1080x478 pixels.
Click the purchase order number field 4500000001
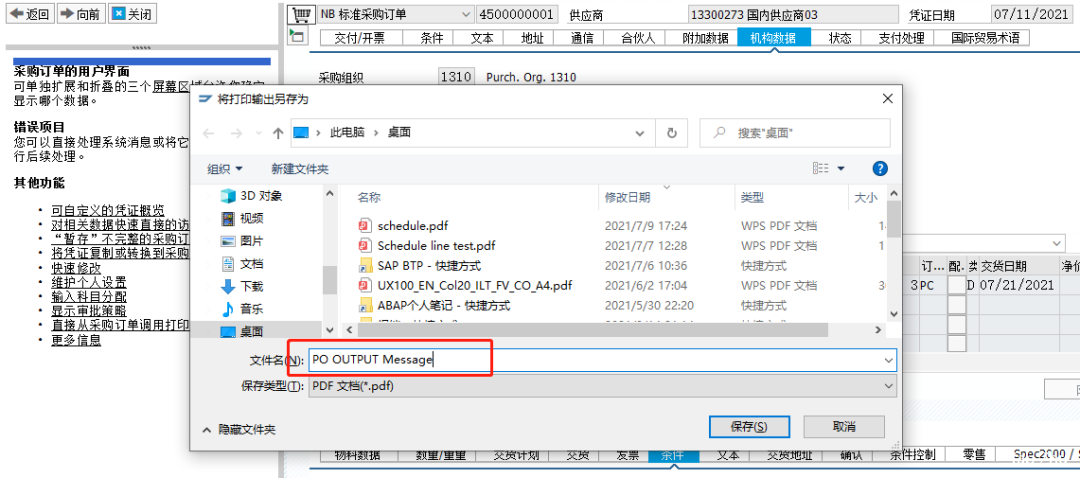tap(519, 14)
